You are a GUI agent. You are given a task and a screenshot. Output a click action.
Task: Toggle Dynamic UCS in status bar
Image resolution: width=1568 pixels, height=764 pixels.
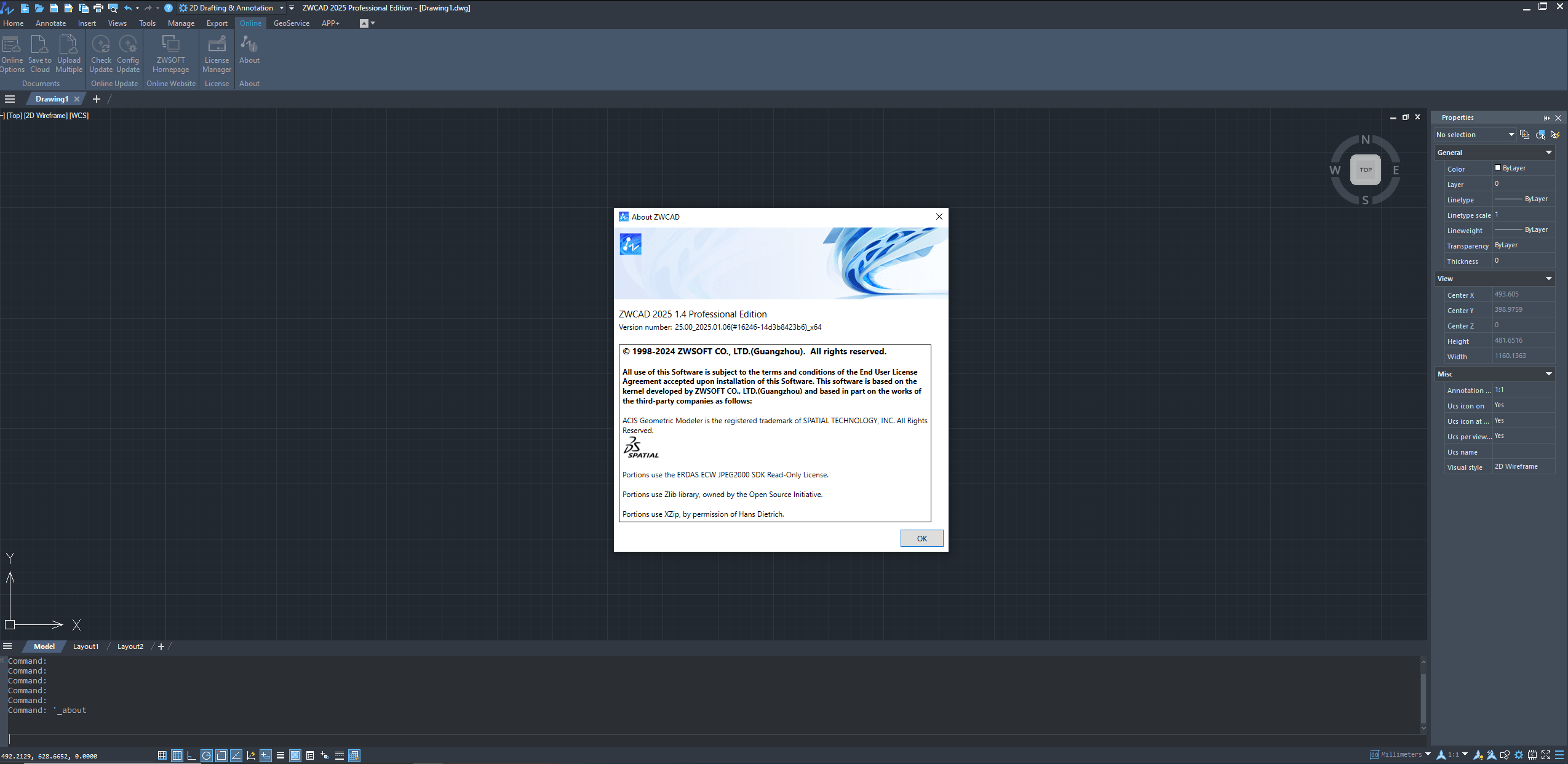click(251, 755)
